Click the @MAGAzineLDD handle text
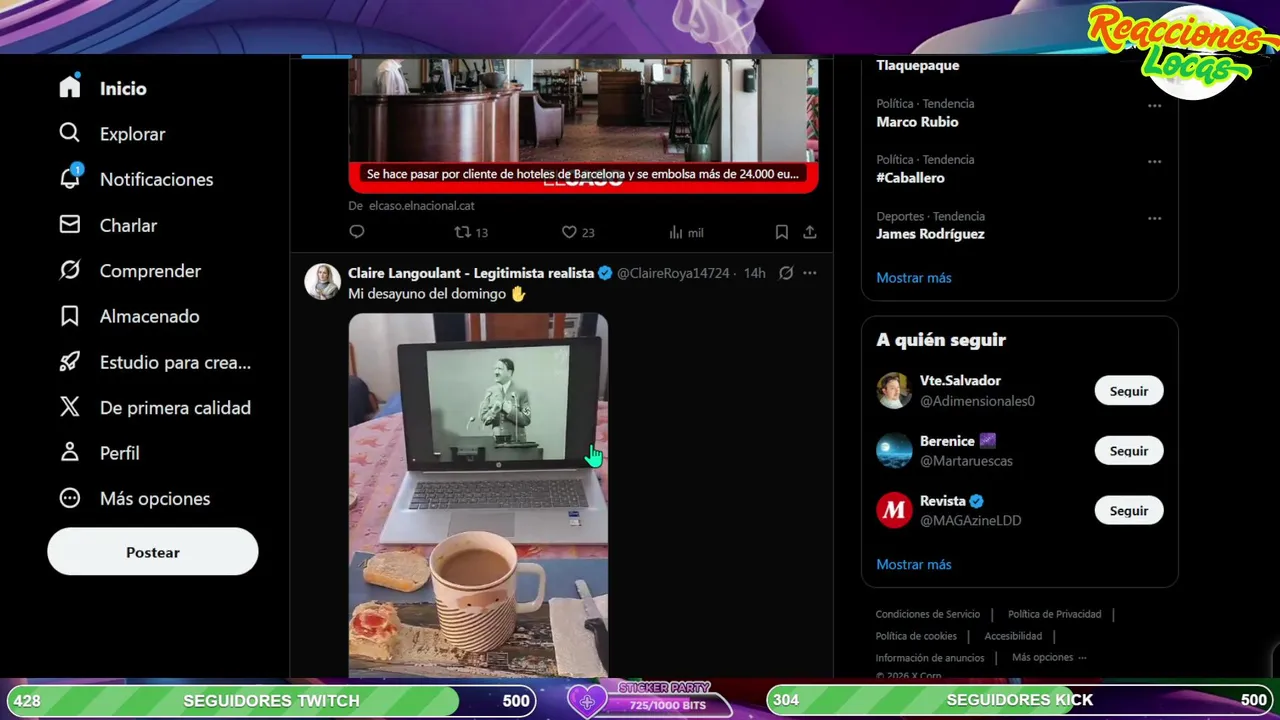The height and width of the screenshot is (720, 1280). (970, 521)
